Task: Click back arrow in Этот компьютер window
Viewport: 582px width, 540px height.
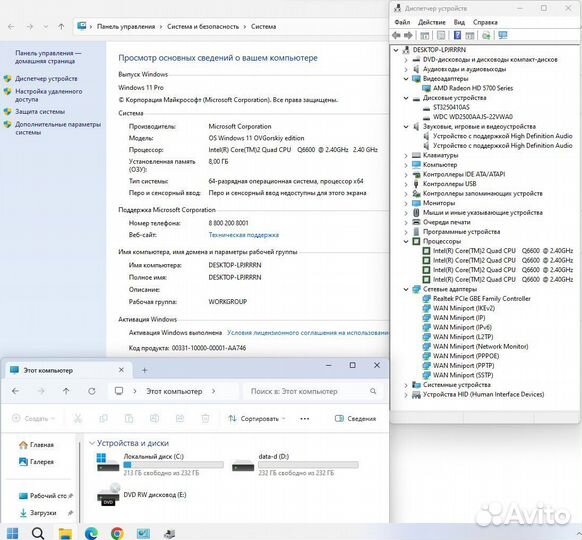Action: tap(16, 391)
